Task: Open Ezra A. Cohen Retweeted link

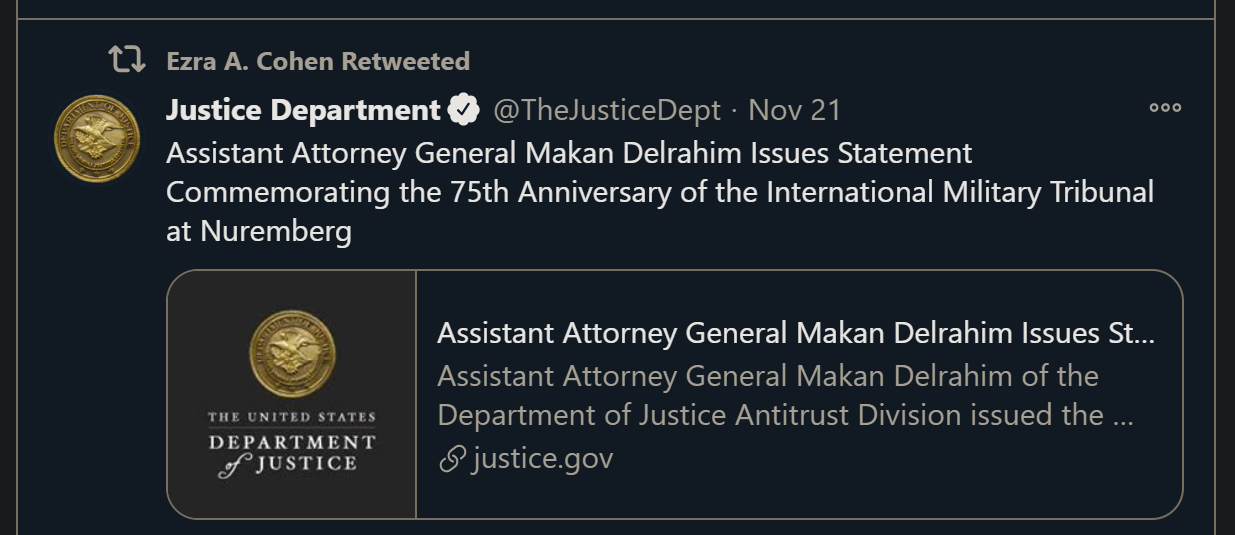Action: click(318, 61)
